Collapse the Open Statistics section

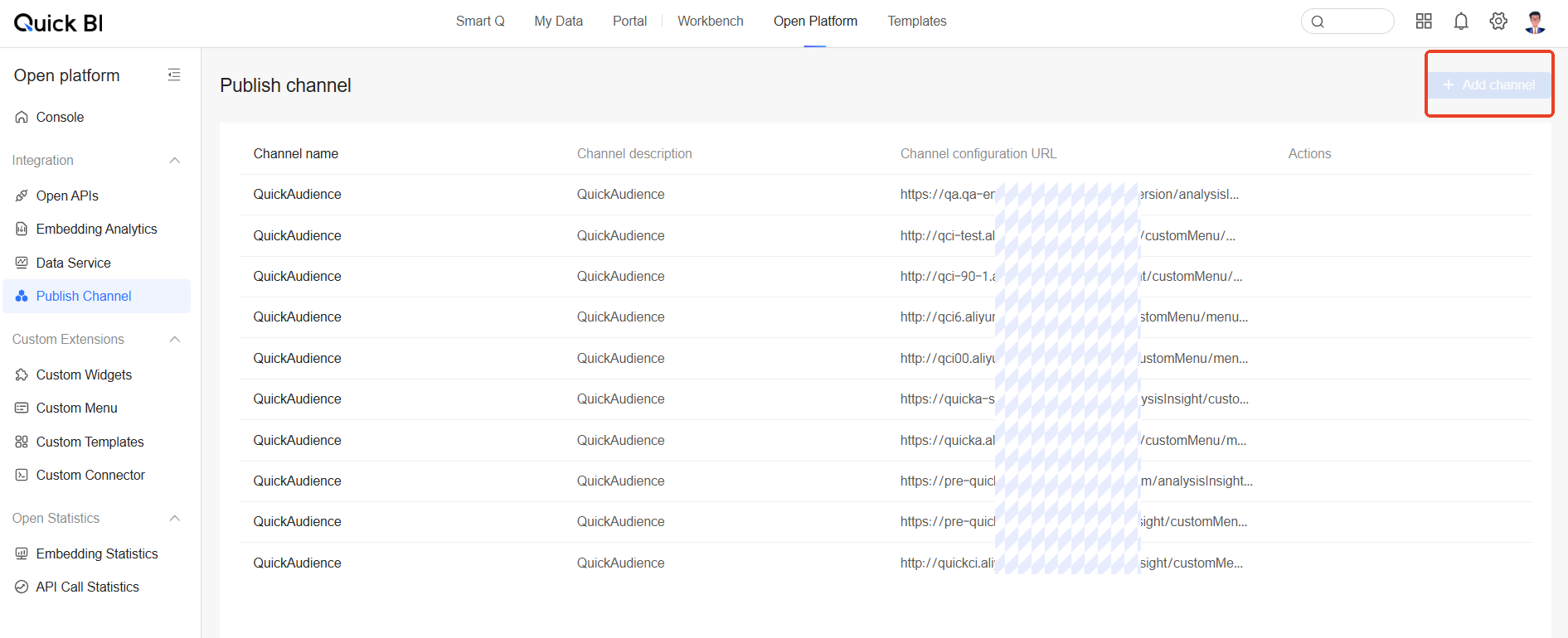[x=174, y=519]
